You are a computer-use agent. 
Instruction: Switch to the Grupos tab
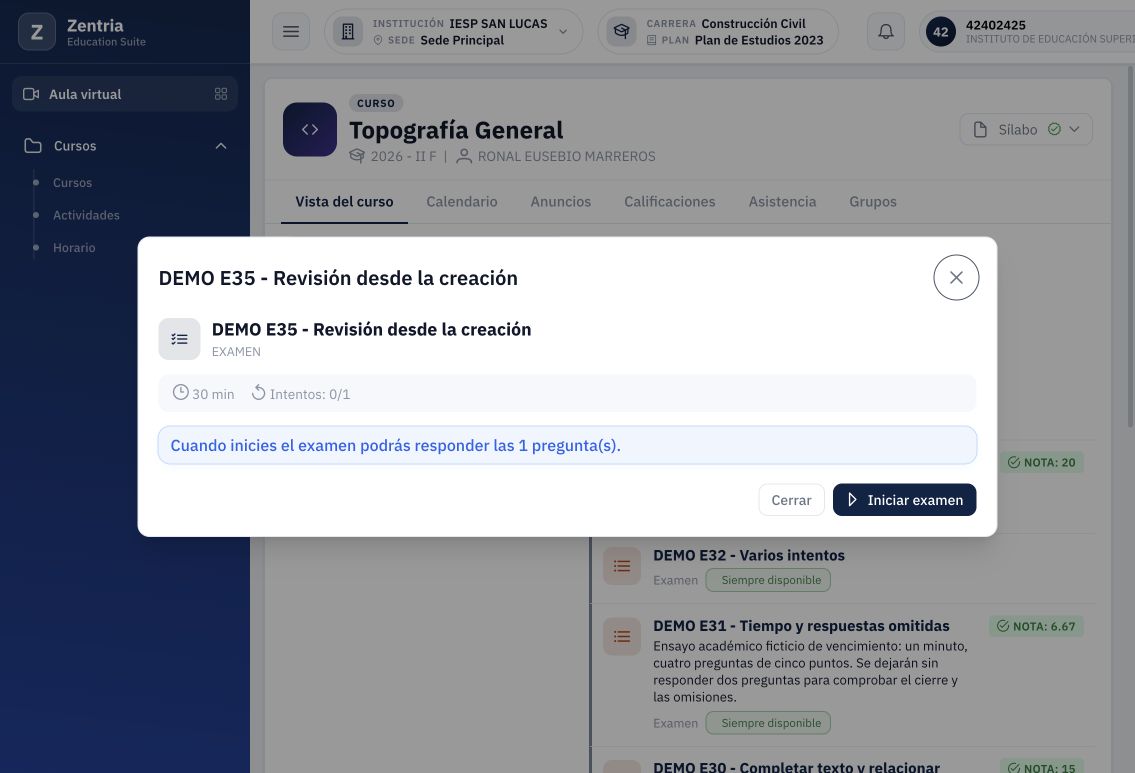pos(872,202)
